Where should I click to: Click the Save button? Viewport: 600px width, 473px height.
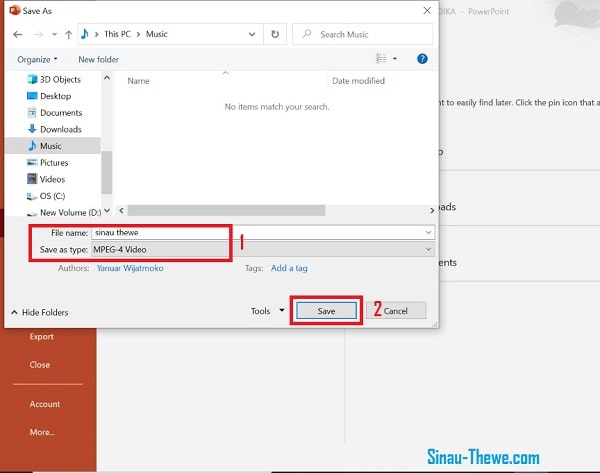326,311
